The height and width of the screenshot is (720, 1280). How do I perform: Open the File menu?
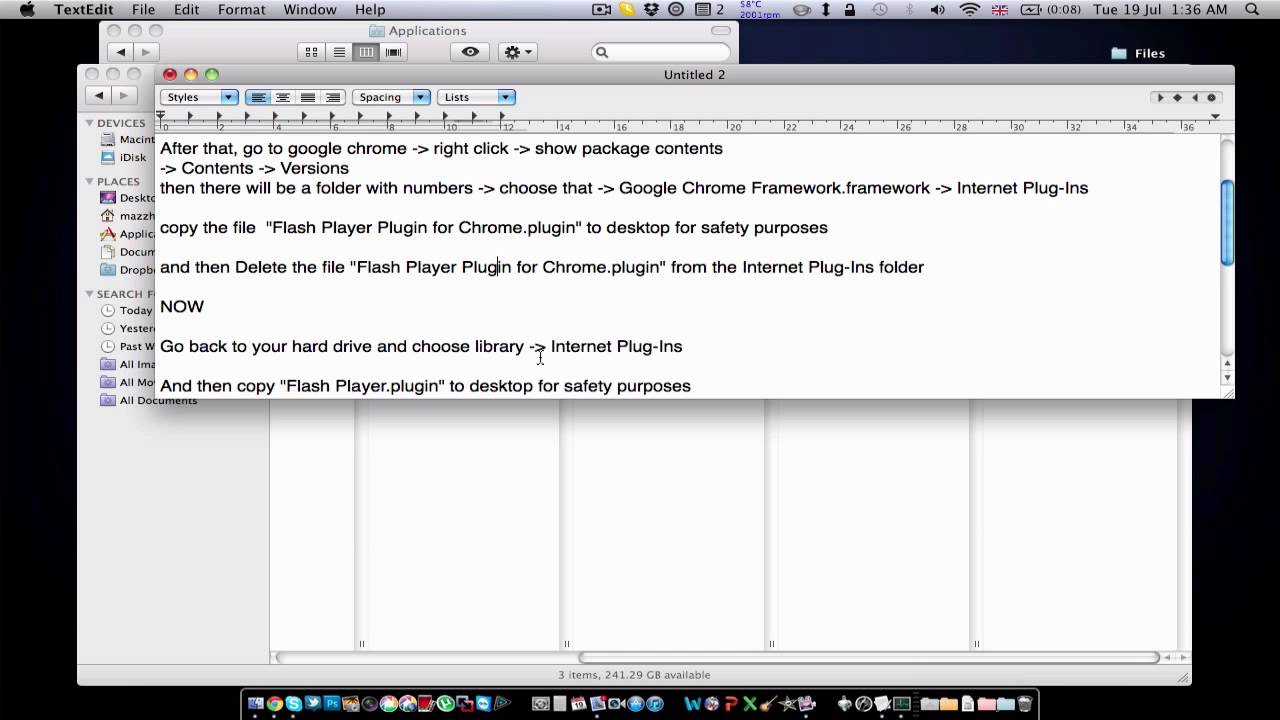click(x=143, y=10)
